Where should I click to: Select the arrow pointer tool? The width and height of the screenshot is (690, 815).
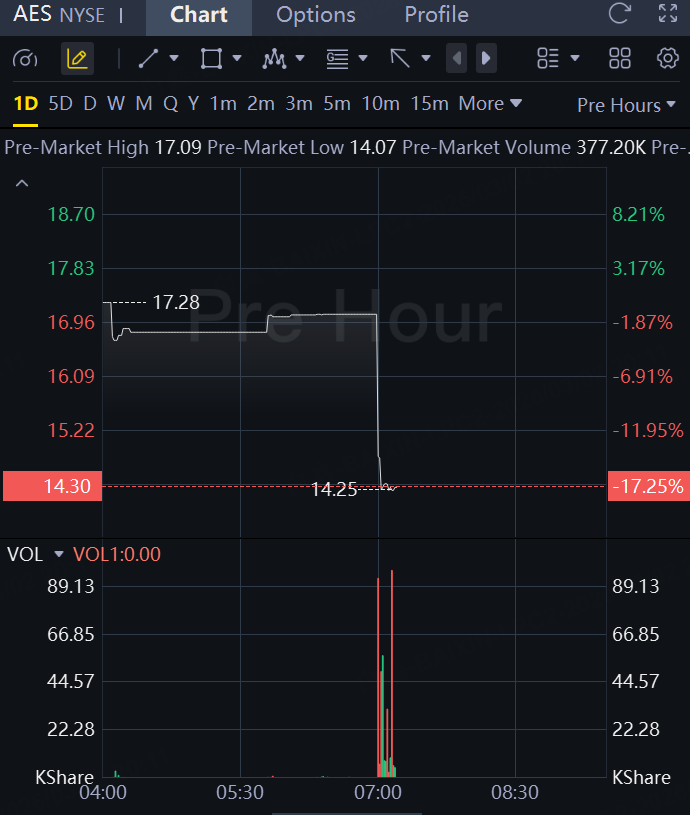pos(400,58)
